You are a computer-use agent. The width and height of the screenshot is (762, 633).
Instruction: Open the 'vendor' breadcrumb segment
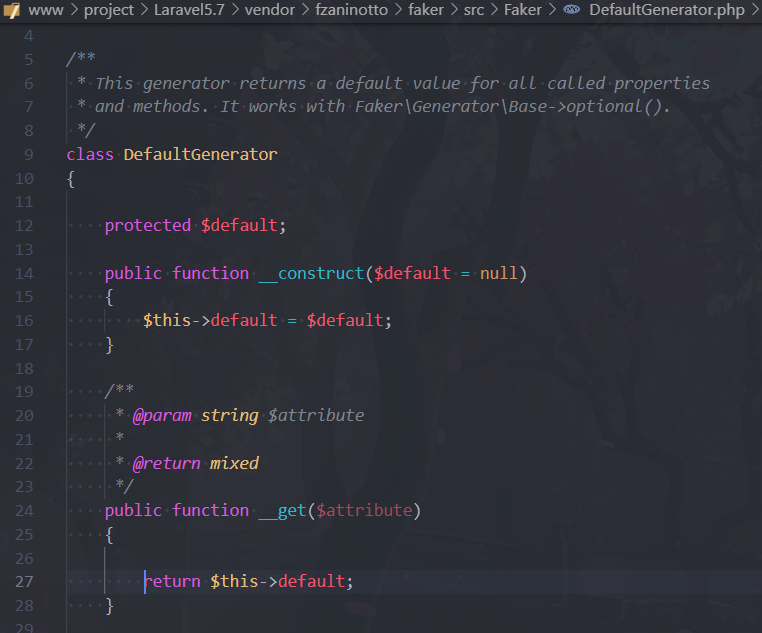[x=270, y=10]
